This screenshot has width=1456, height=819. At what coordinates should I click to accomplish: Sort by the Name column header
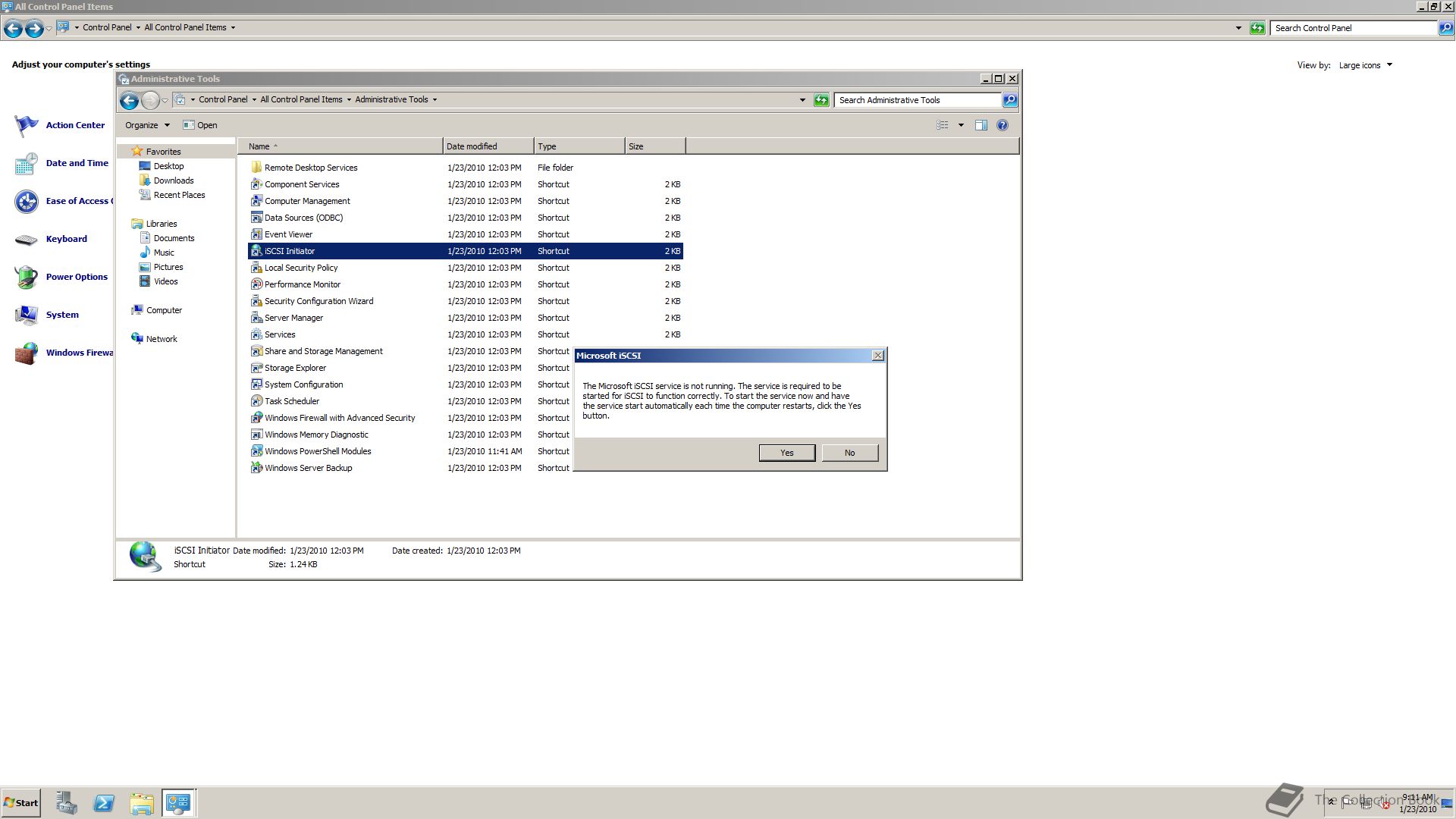pyautogui.click(x=340, y=146)
